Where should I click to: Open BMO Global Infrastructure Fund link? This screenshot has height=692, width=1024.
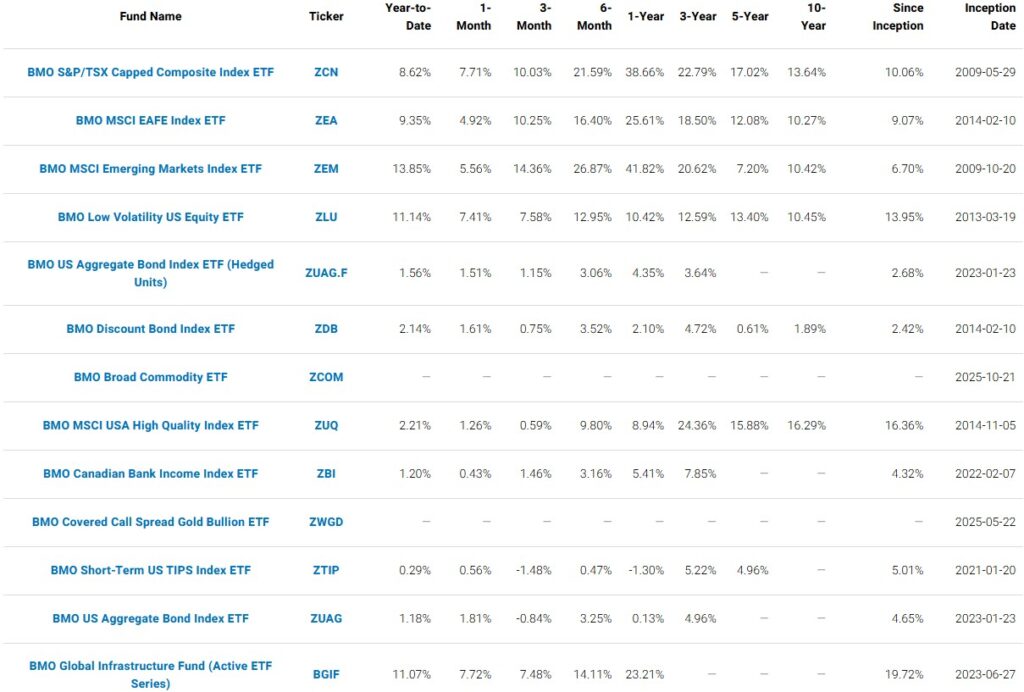point(150,665)
